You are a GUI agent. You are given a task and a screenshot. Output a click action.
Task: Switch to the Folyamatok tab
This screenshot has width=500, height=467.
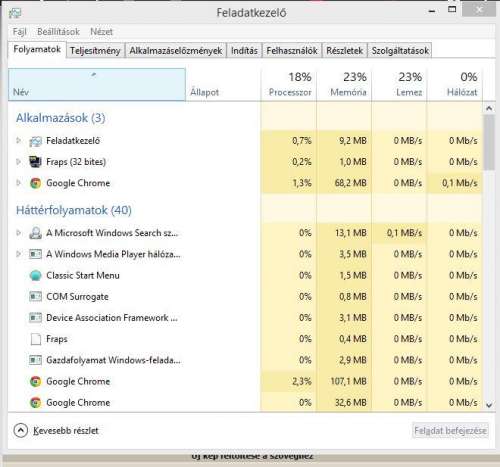(x=37, y=50)
